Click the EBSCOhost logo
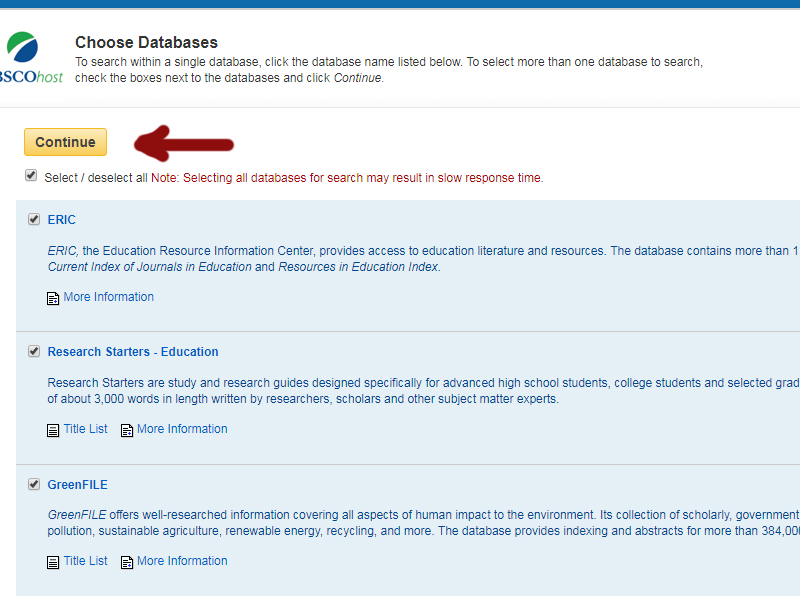This screenshot has height=596, width=800. click(x=31, y=57)
